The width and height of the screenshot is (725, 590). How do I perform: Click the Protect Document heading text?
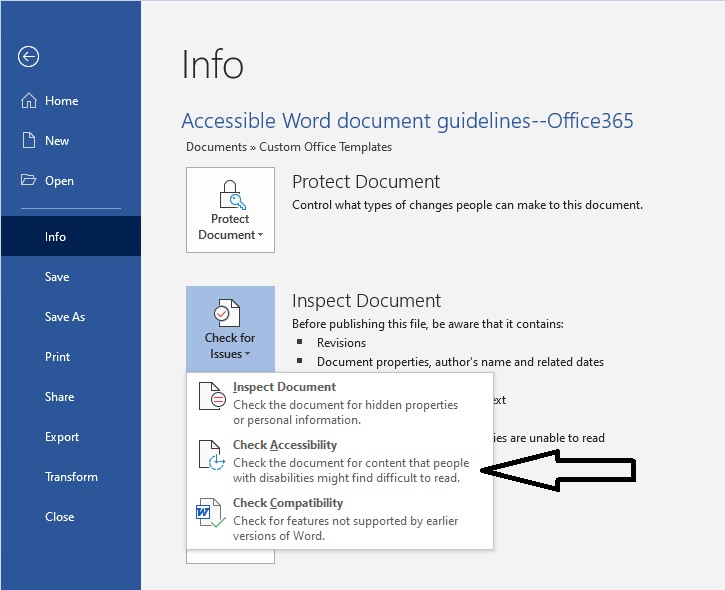(366, 182)
